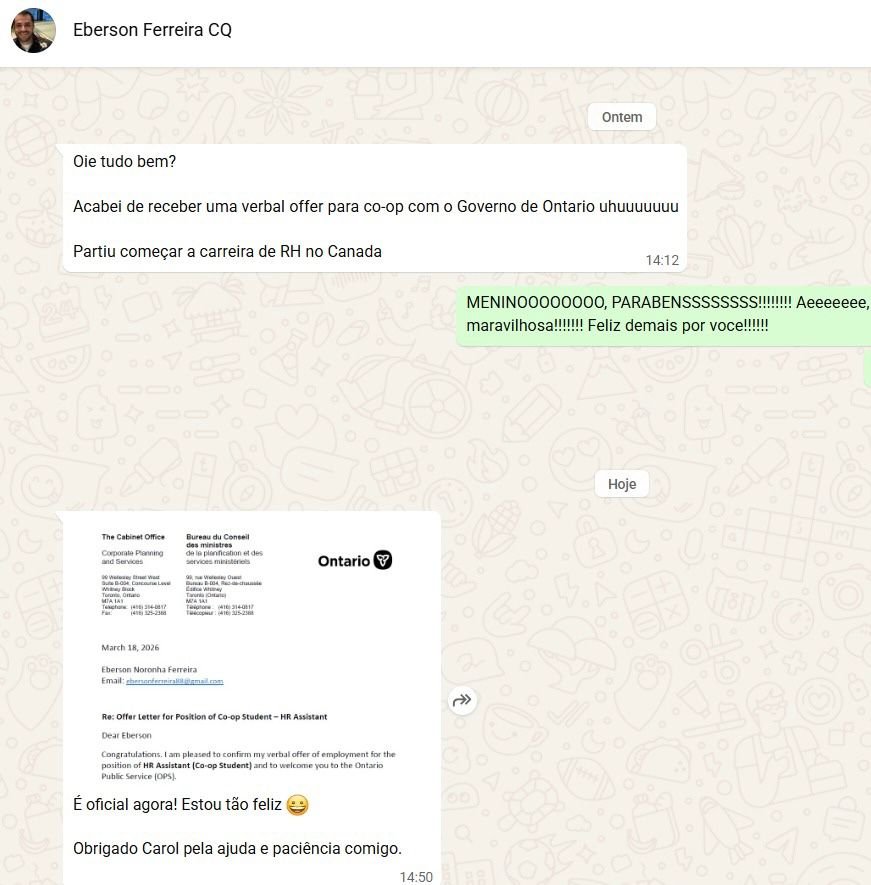
Task: Open contact info for Eberson Ferreira CQ
Action: click(x=152, y=30)
